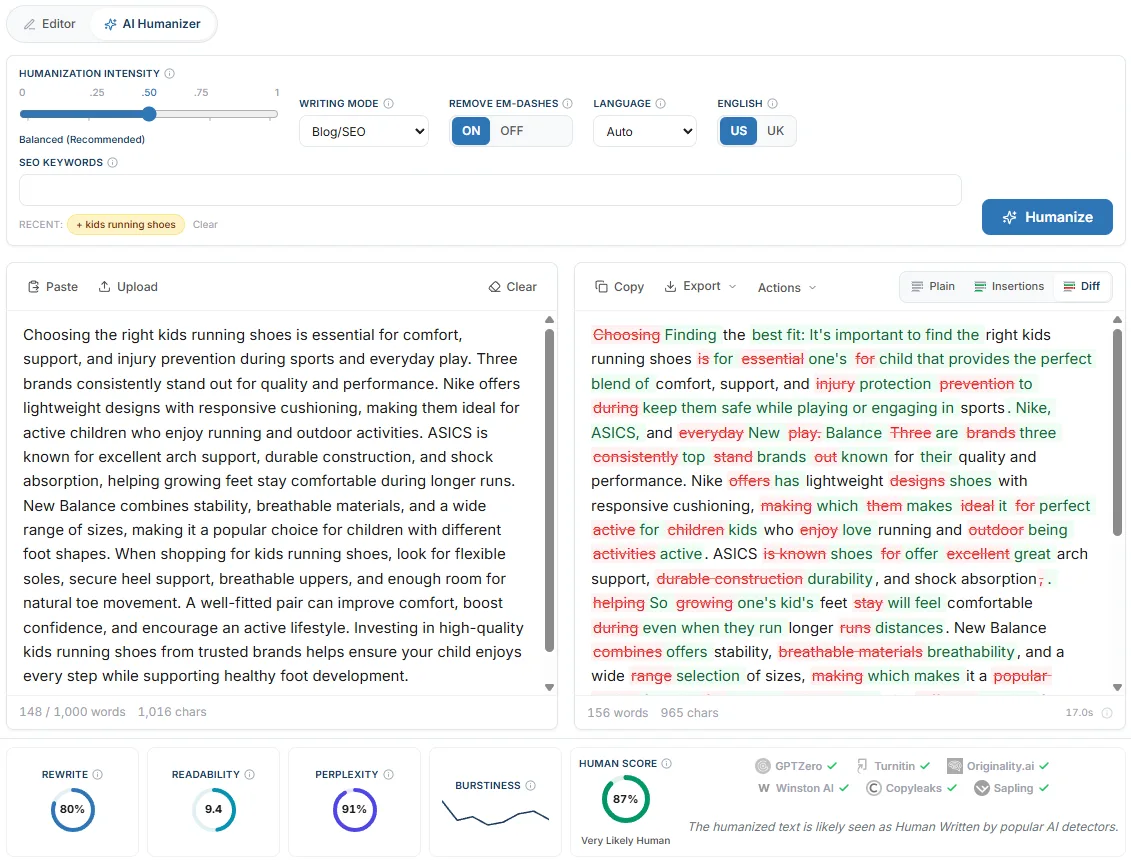1131x860 pixels.
Task: Open the Auto language dropdown
Action: click(x=645, y=131)
